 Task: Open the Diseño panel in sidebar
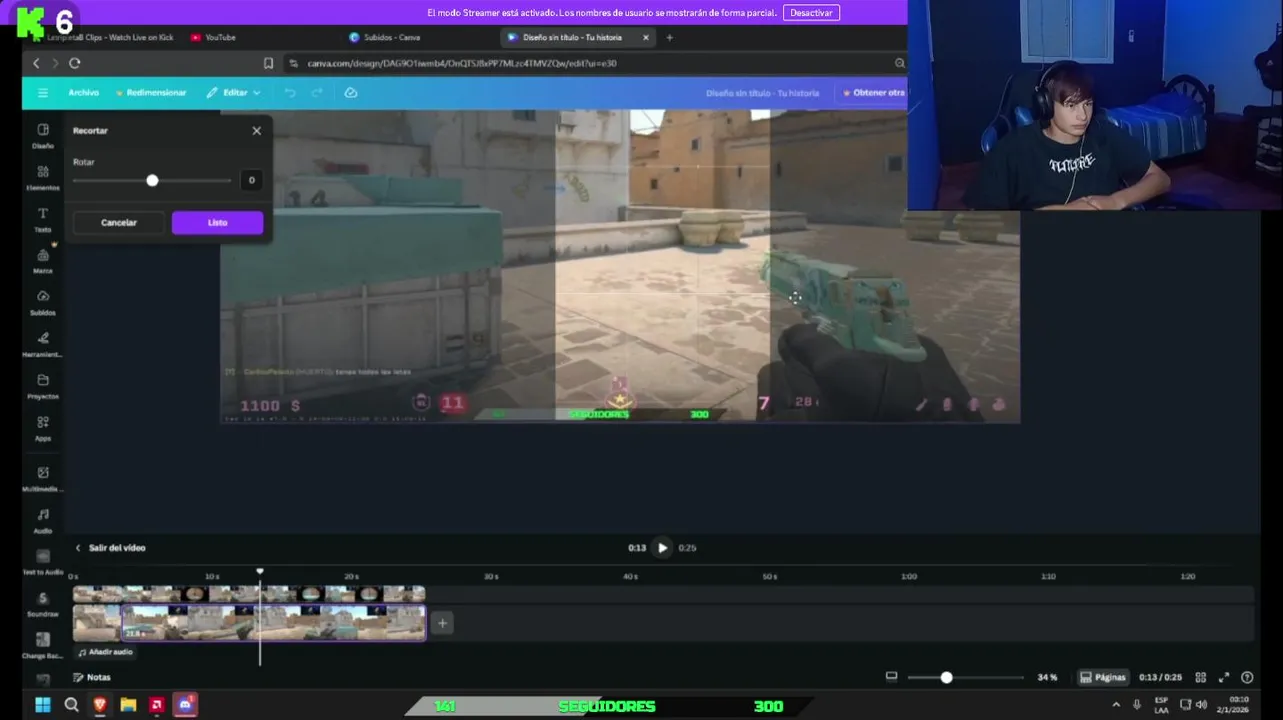[x=42, y=136]
